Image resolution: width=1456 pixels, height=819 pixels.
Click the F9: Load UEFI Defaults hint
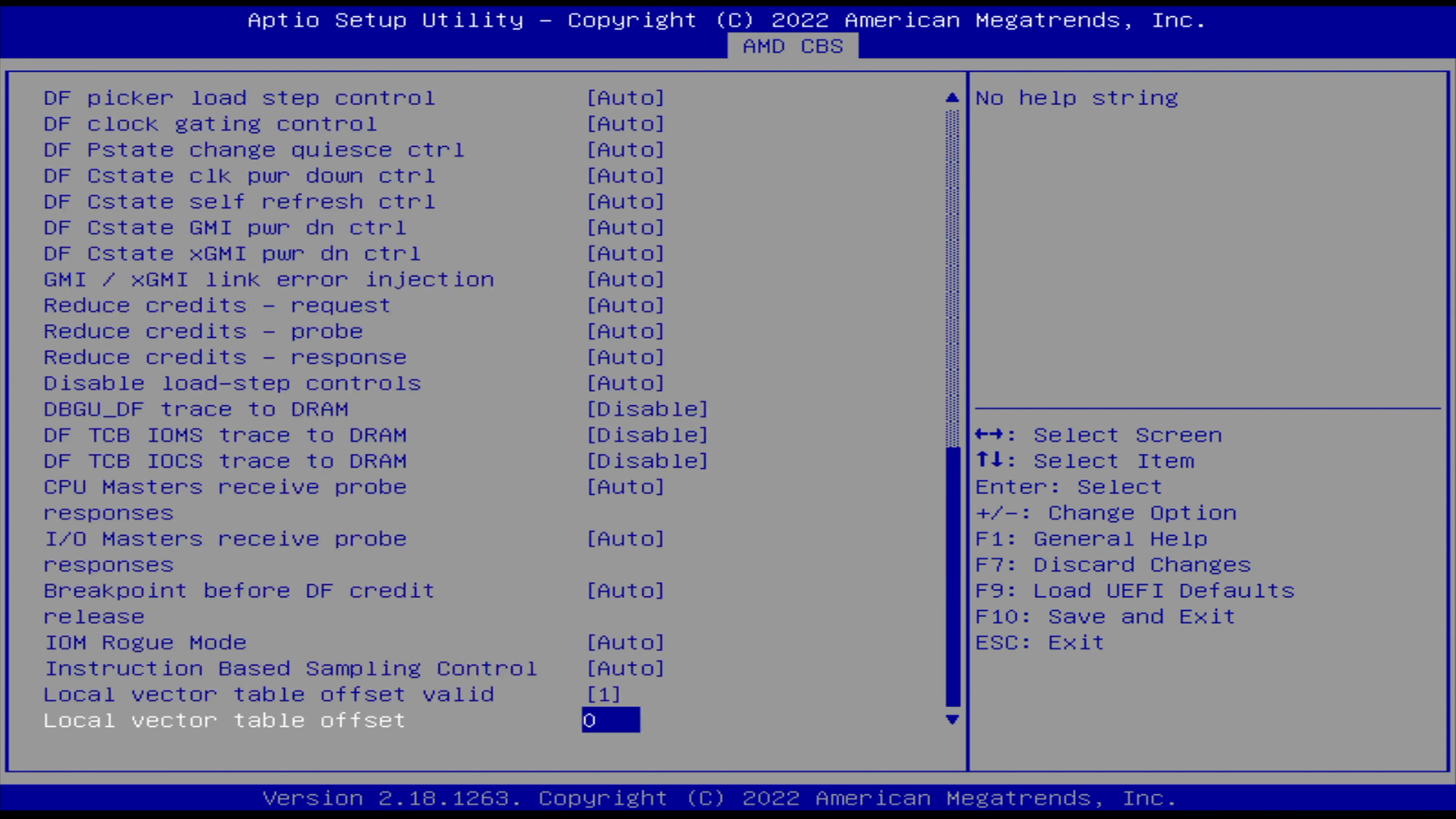click(x=1135, y=591)
